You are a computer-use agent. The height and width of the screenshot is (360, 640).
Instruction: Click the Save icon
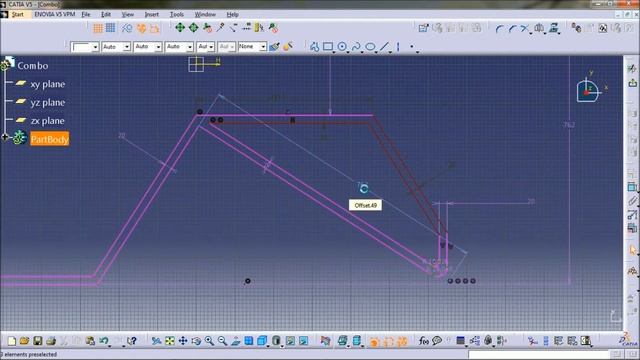point(38,341)
